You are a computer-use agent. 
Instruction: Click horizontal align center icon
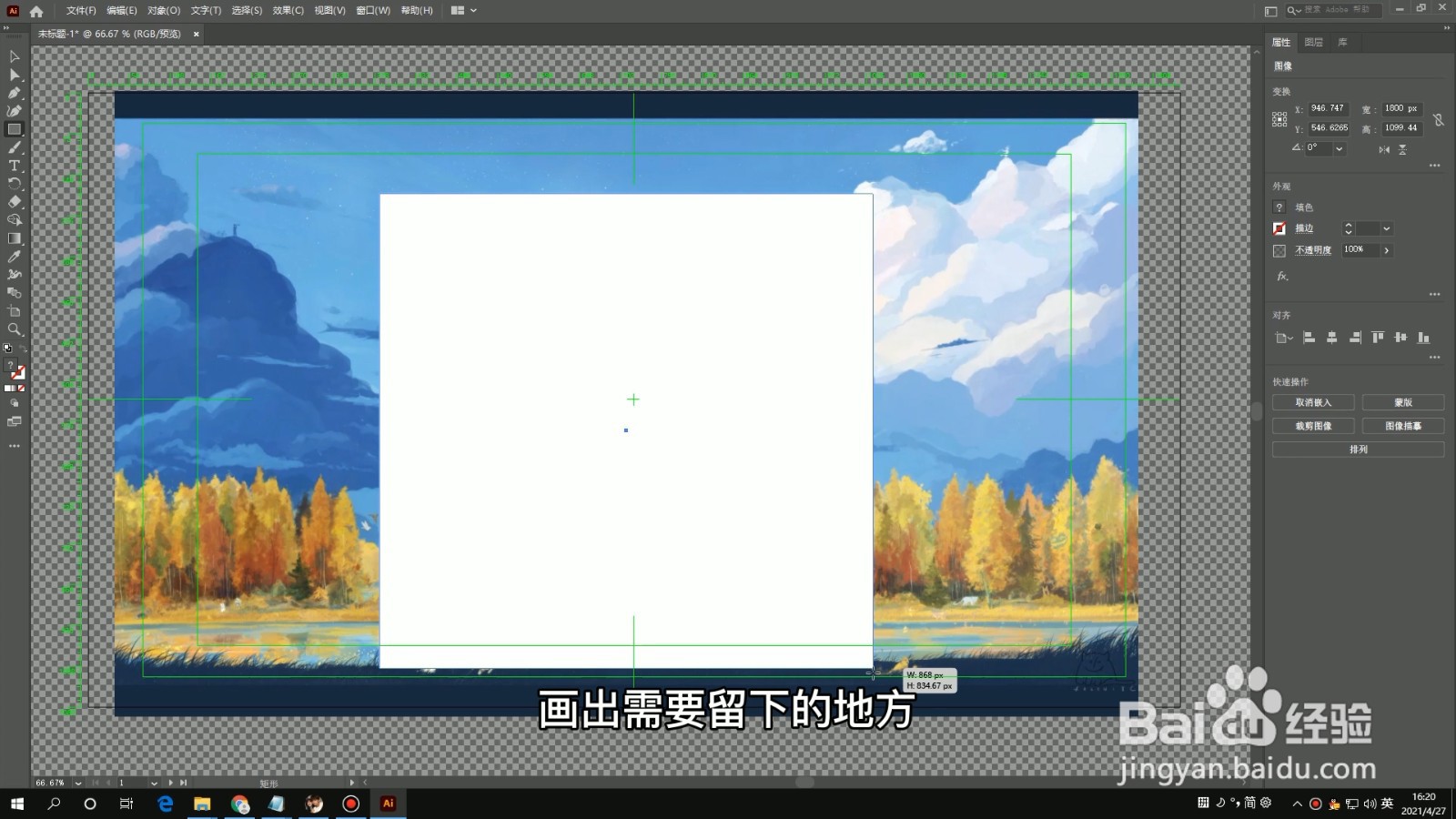coord(1331,338)
